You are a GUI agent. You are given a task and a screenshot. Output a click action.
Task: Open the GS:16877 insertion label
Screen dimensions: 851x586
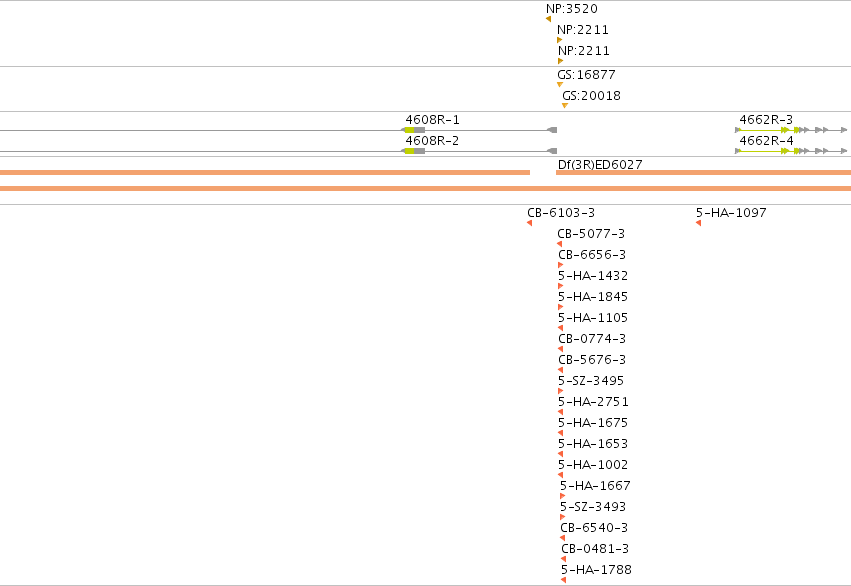586,74
